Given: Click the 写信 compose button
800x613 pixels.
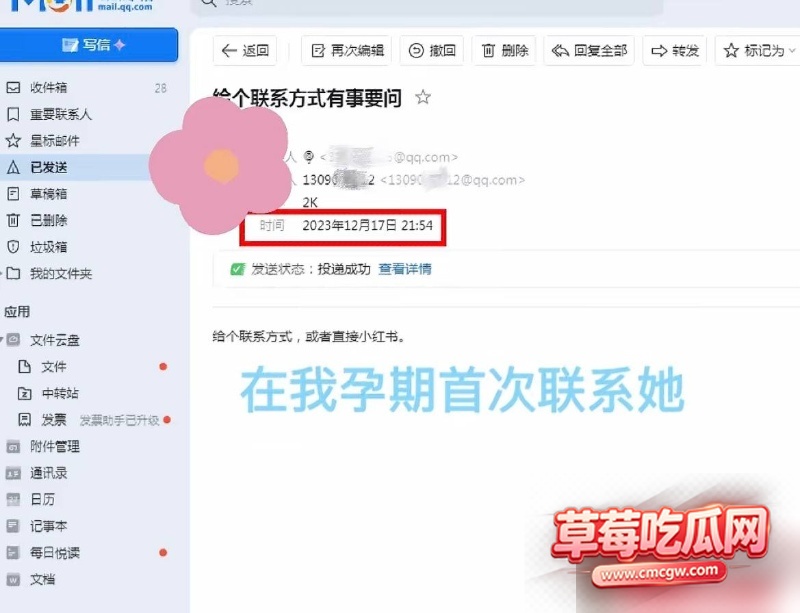Looking at the screenshot, I should pyautogui.click(x=89, y=45).
